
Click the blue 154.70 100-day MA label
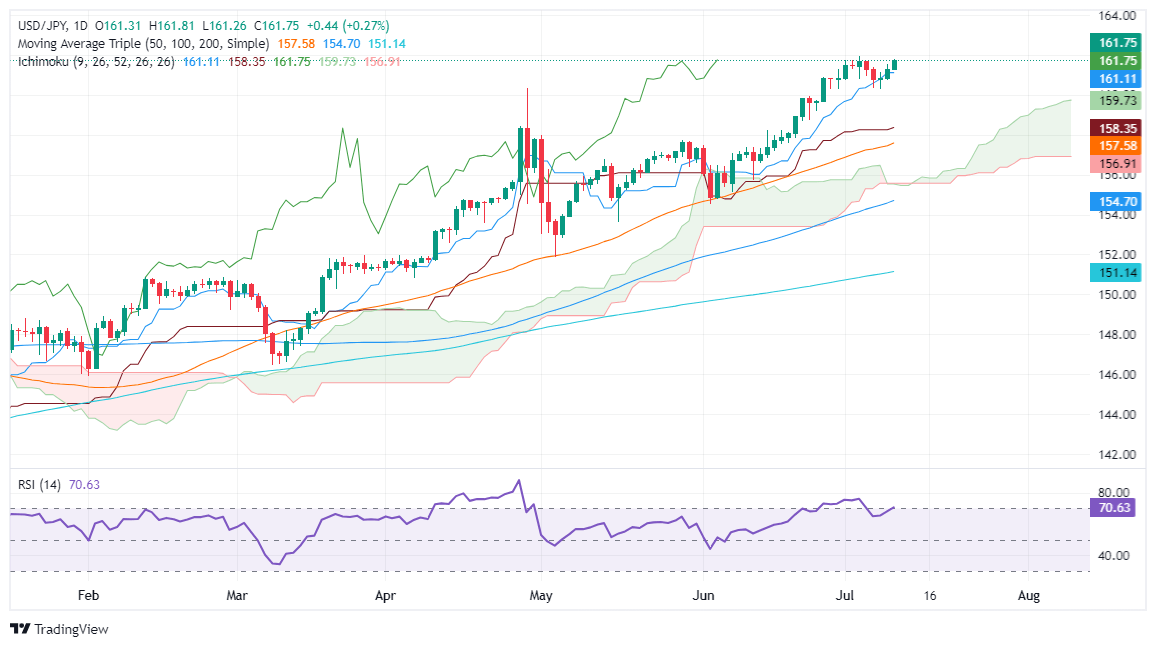1116,201
